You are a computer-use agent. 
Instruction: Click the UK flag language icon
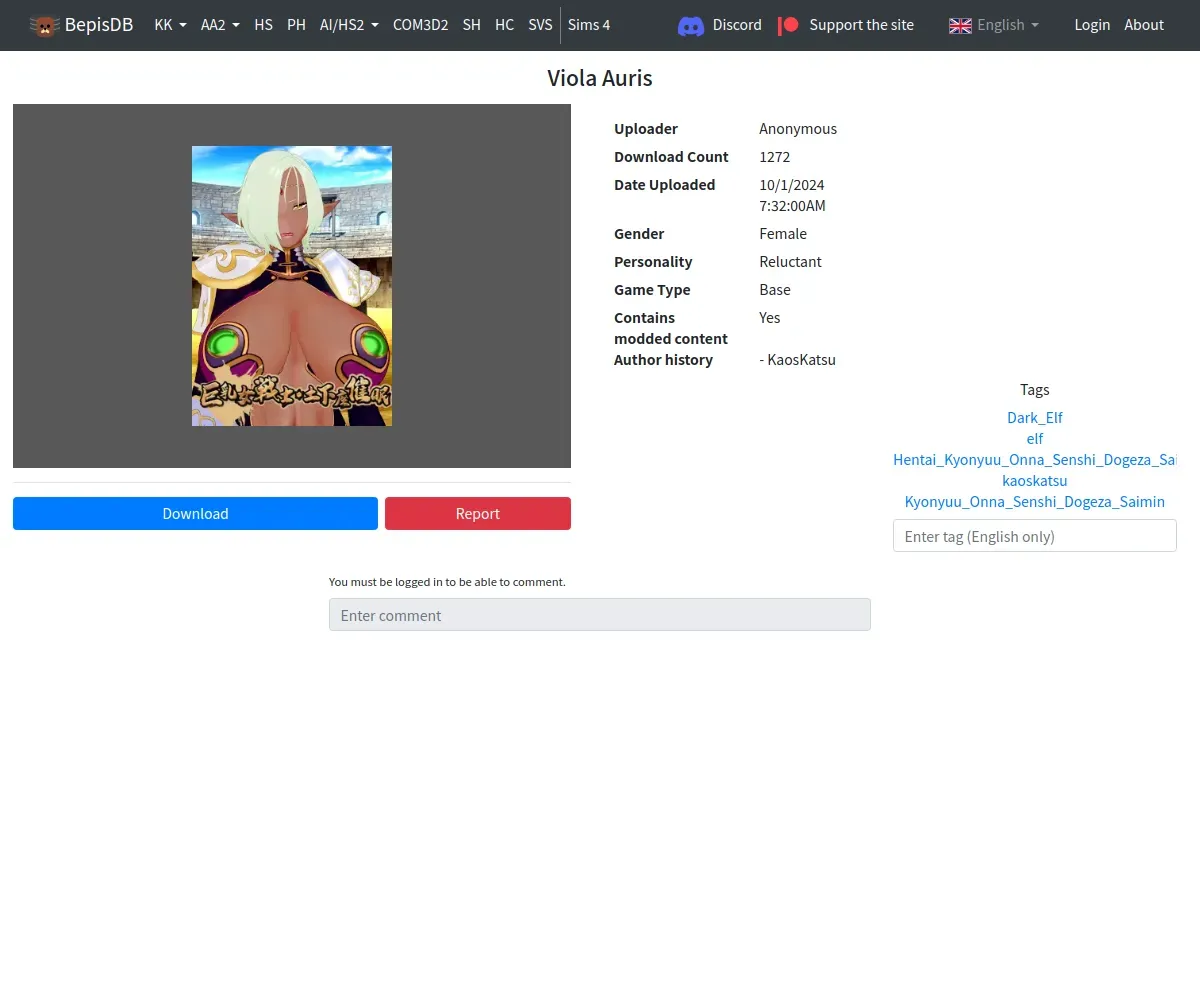(960, 25)
